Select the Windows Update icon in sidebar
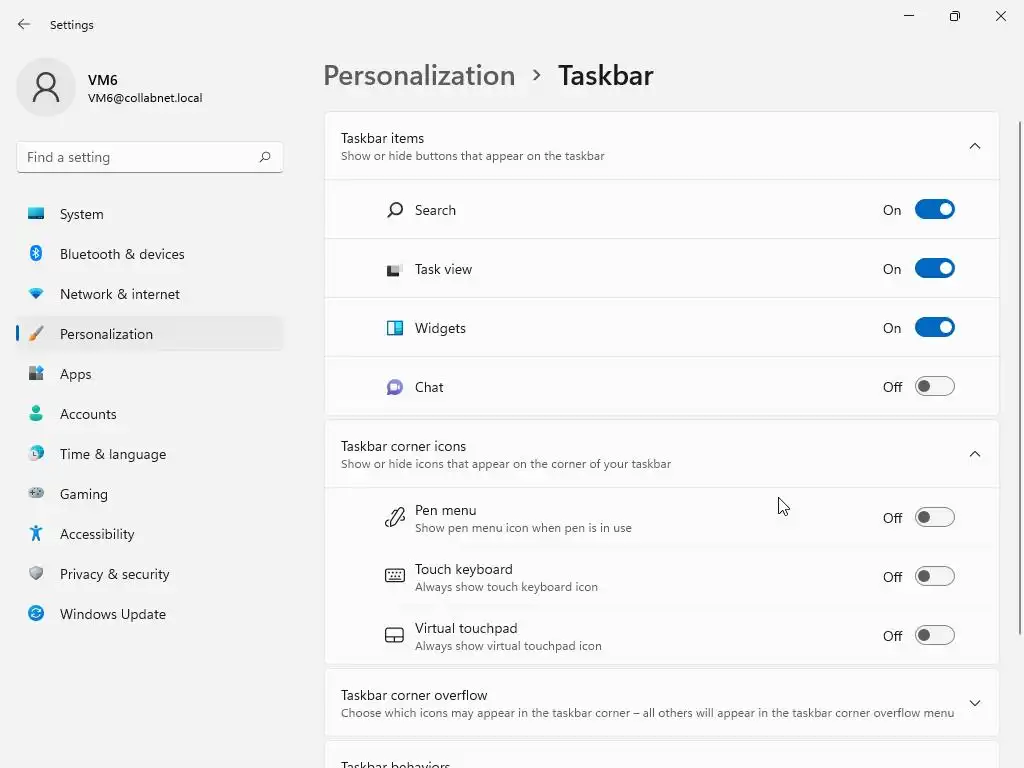The width and height of the screenshot is (1024, 768). [36, 614]
